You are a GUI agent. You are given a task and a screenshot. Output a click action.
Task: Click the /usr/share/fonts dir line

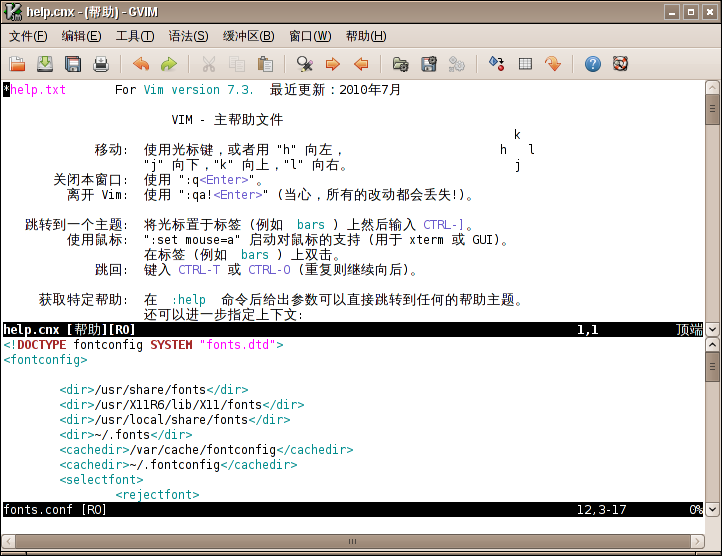(x=154, y=390)
